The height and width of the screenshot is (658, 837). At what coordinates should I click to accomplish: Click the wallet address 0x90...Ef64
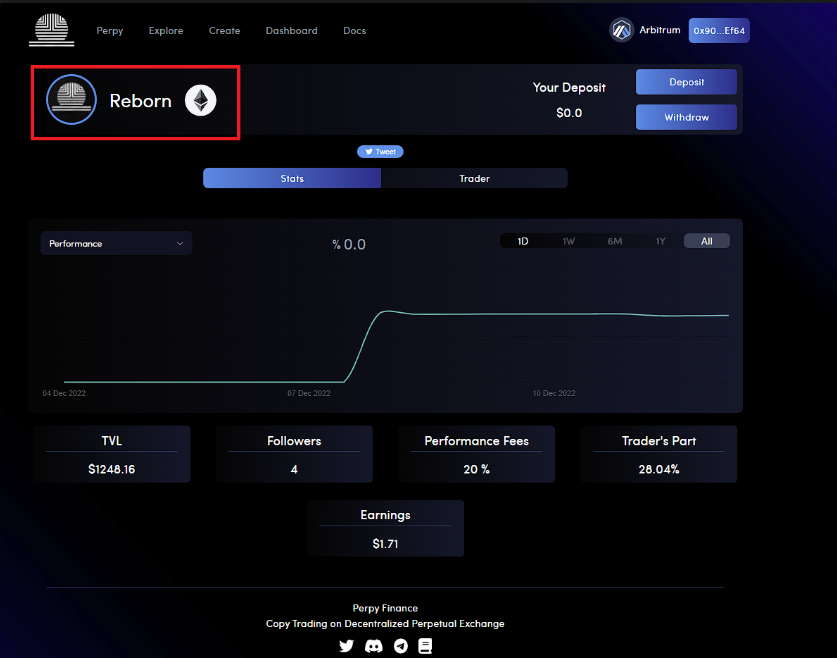click(718, 30)
